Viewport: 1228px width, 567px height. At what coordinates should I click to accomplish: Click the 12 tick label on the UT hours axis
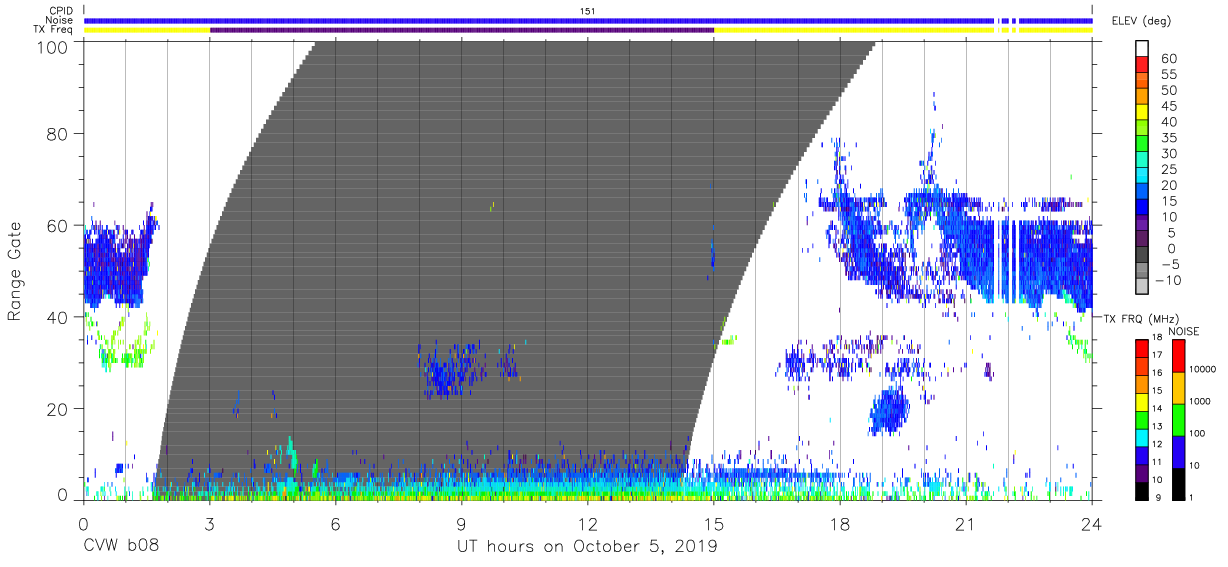[x=588, y=523]
